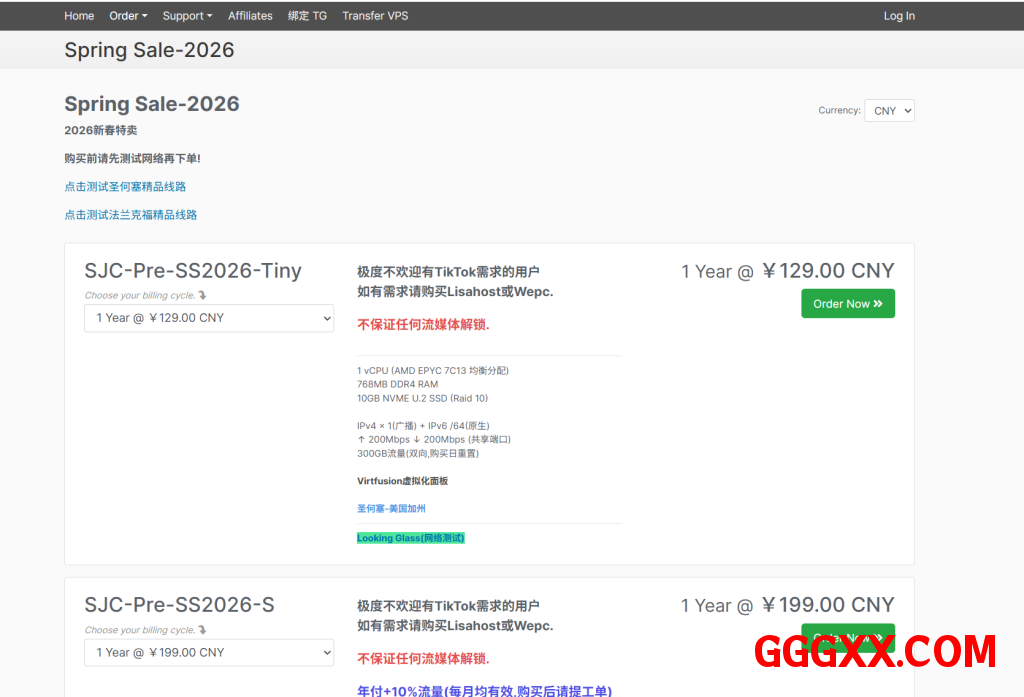1024x697 pixels.
Task: Click the GGGXX.COM watermark
Action: (x=875, y=652)
